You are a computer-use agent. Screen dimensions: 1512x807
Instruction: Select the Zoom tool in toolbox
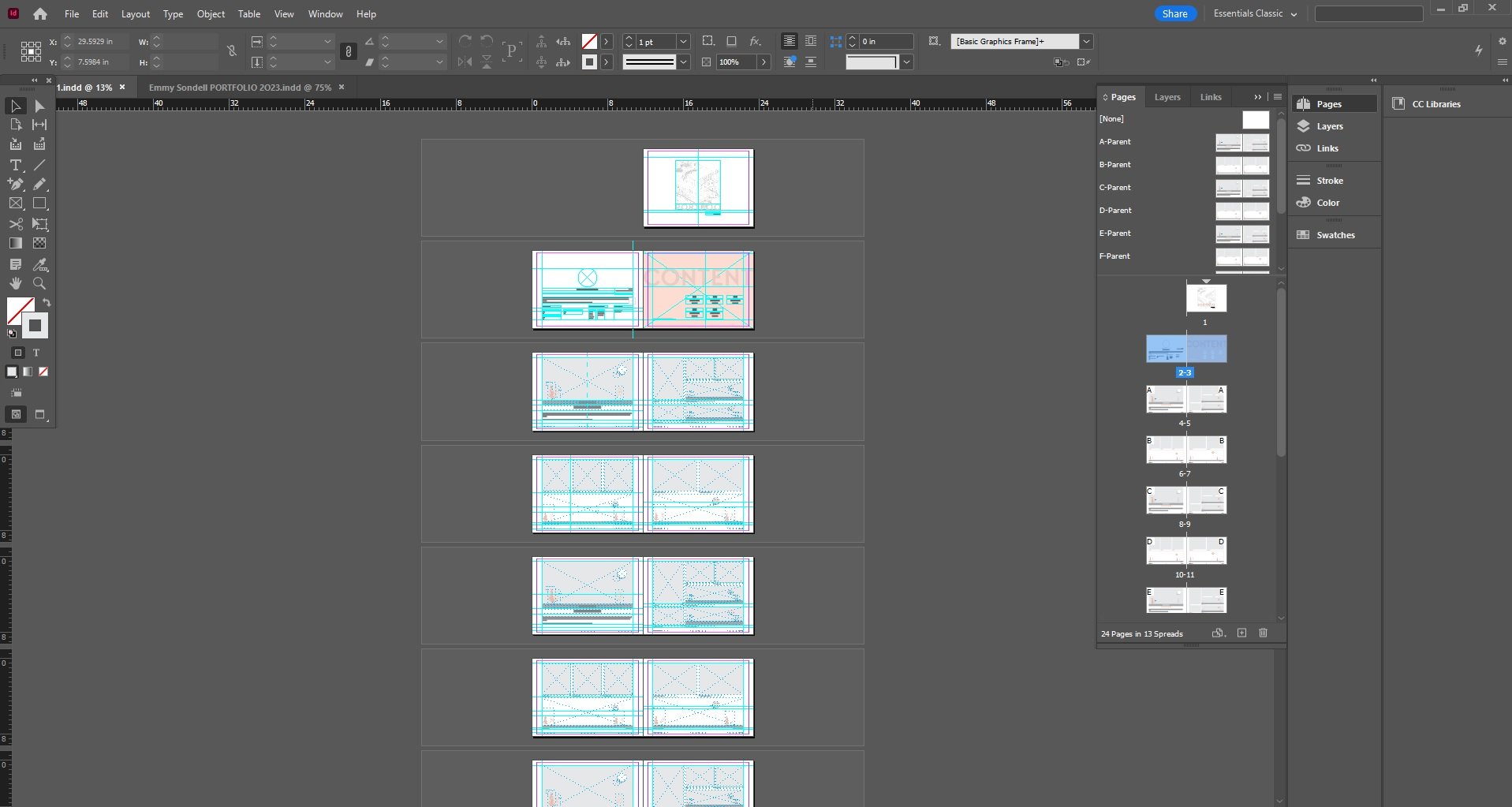tap(39, 283)
